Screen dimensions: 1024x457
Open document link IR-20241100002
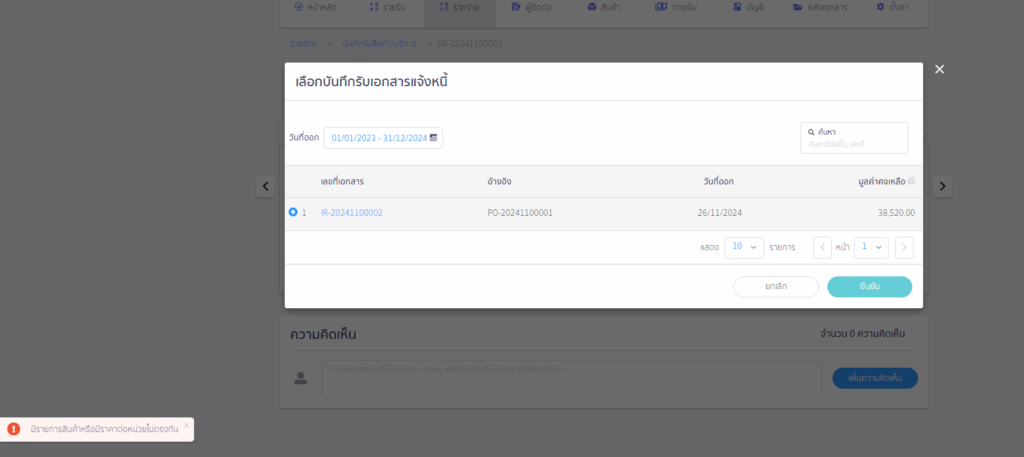point(352,213)
